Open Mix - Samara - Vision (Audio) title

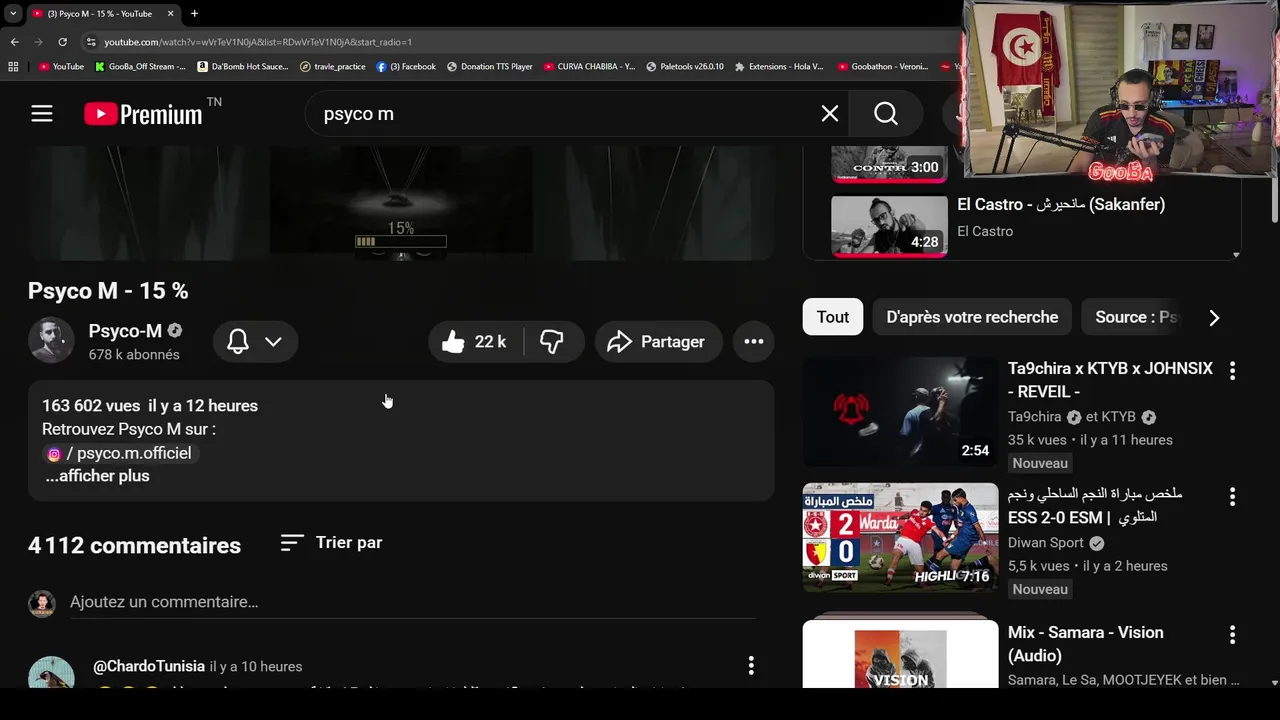(x=1085, y=644)
